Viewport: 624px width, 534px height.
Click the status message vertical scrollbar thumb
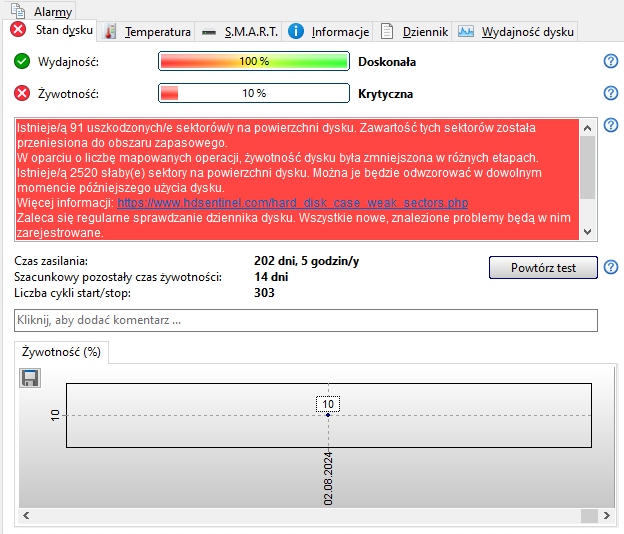click(x=587, y=168)
